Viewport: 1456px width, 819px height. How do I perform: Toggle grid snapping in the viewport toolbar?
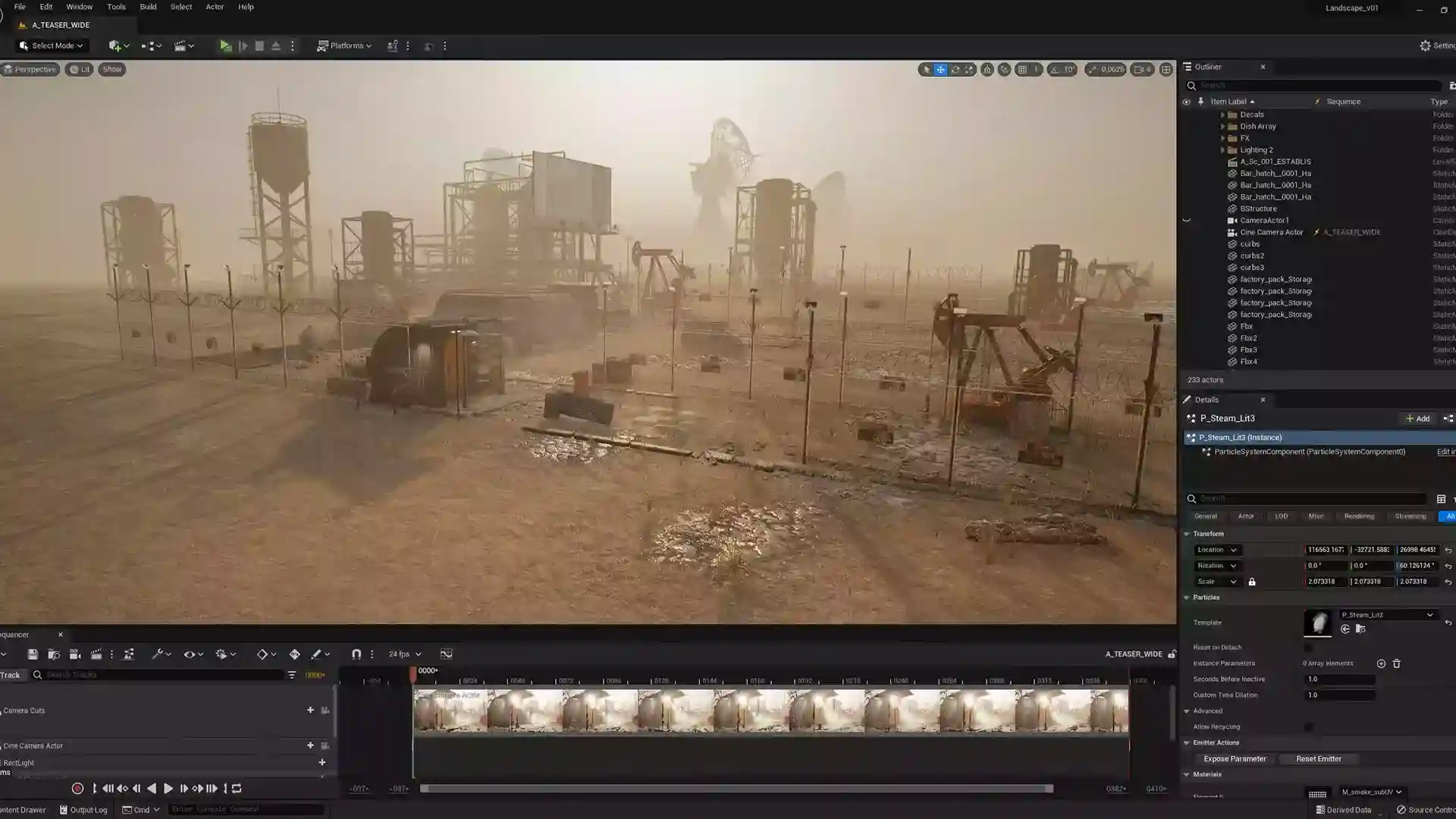[1021, 69]
